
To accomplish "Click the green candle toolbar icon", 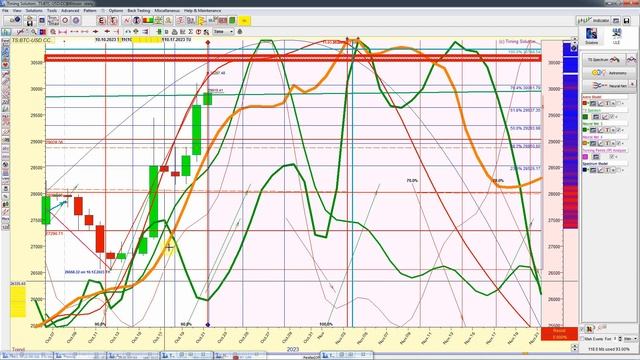I will (x=159, y=31).
